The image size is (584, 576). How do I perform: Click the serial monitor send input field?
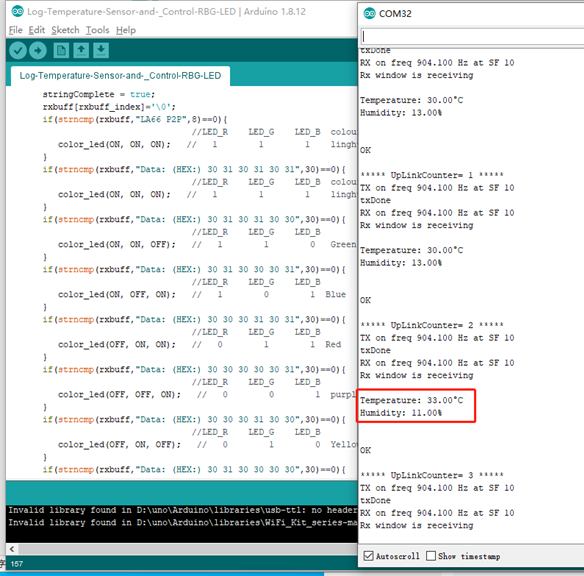[x=472, y=36]
